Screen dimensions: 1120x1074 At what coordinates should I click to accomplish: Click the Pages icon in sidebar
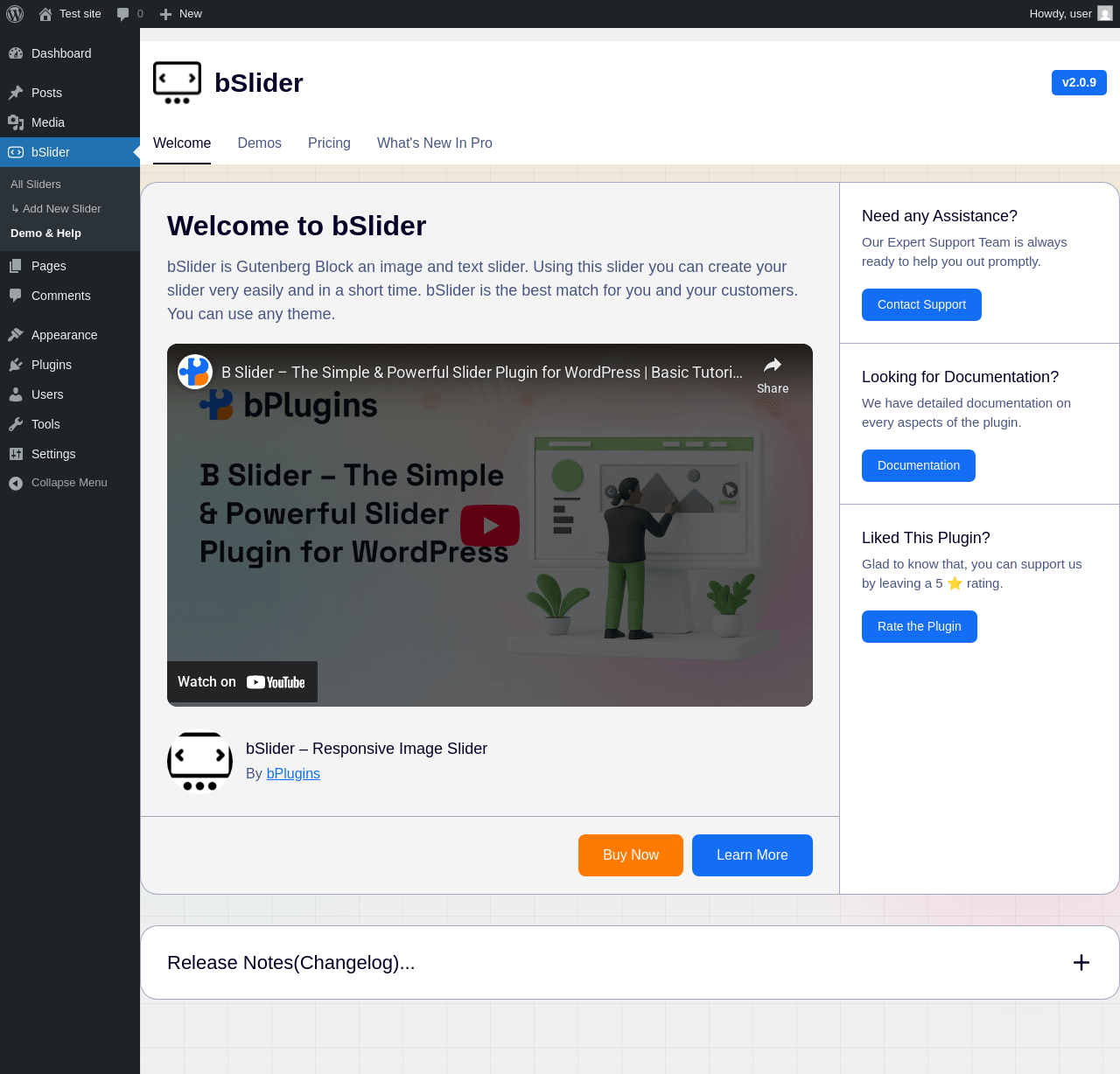click(16, 266)
